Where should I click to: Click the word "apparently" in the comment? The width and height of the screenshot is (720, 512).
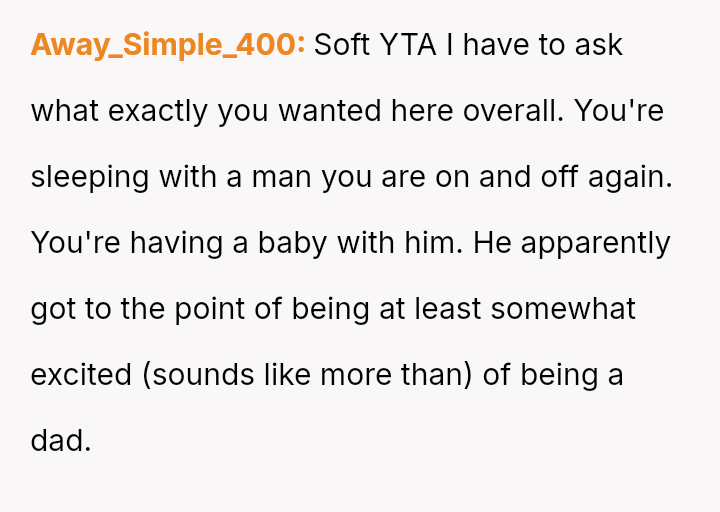tap(596, 243)
